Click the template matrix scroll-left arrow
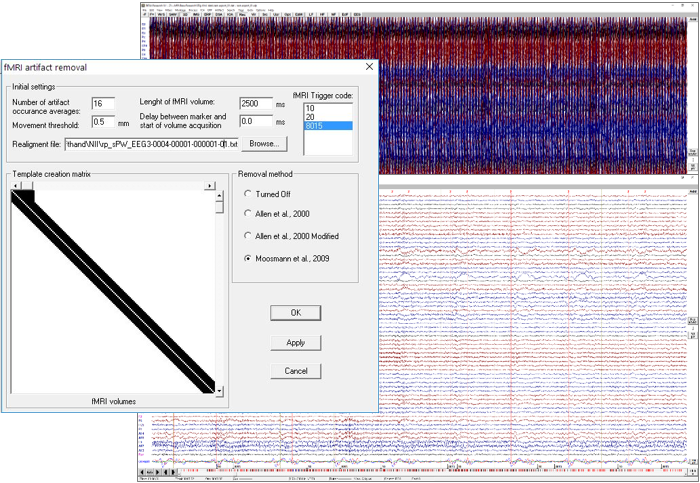 16,185
